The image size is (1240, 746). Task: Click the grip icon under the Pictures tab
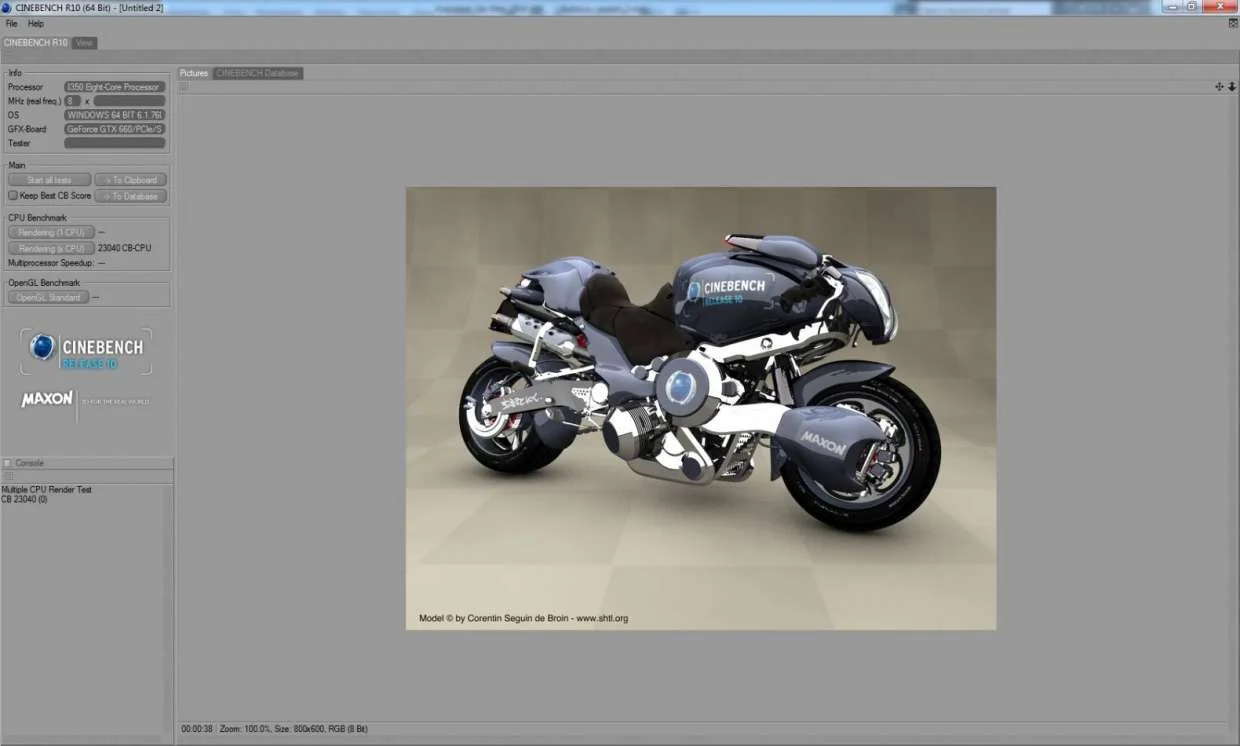184,87
